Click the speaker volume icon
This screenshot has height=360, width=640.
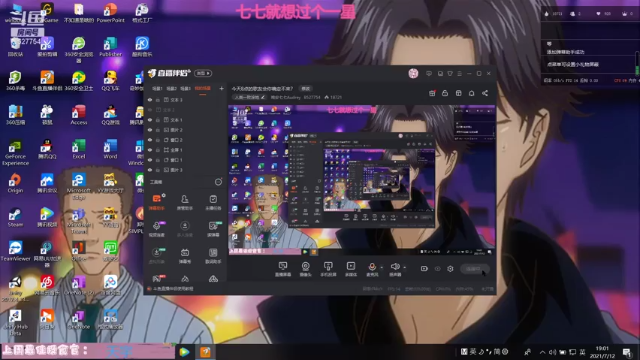pyautogui.click(x=395, y=267)
